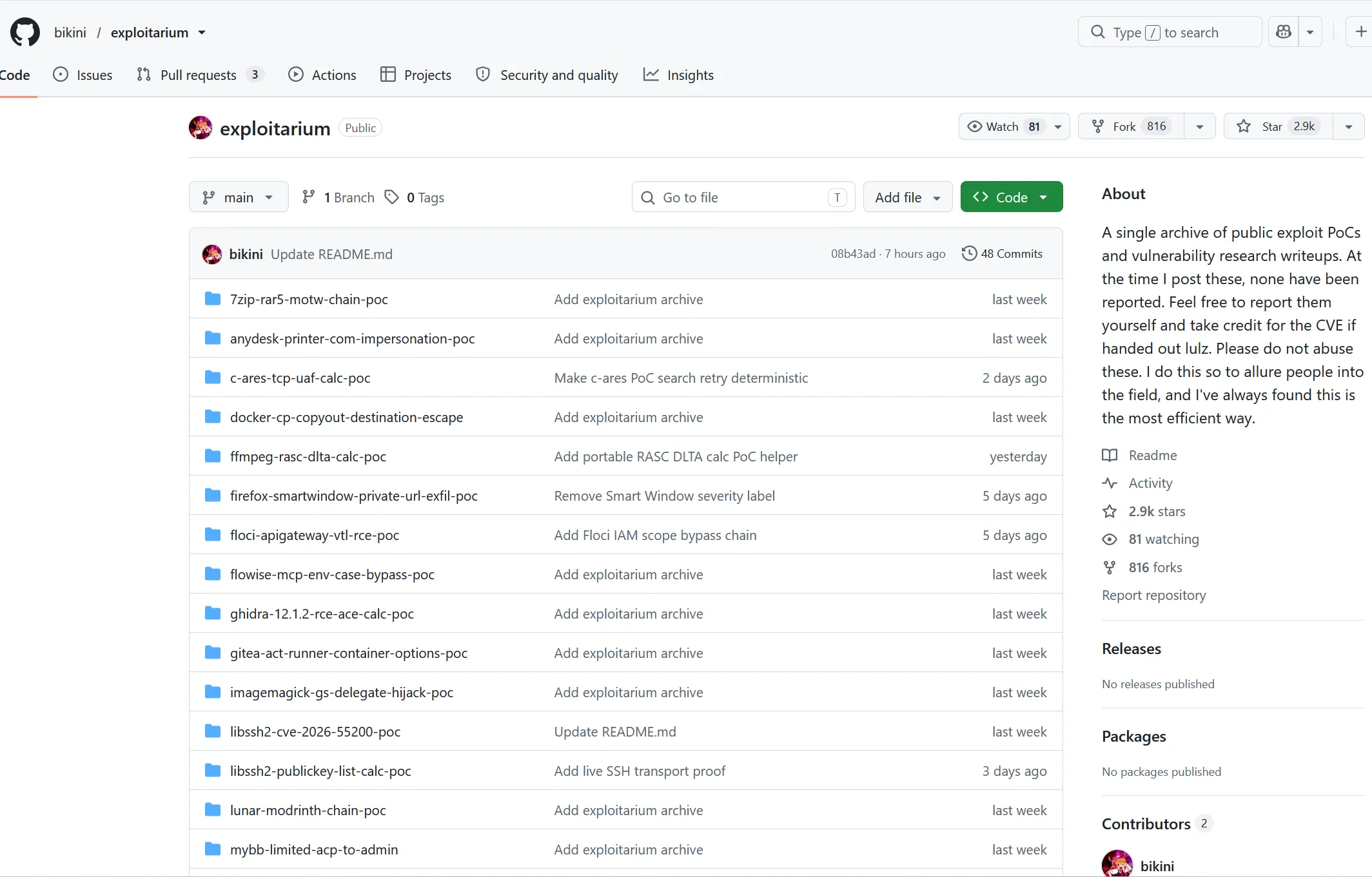View the 2.9k stars link

coord(1144,511)
